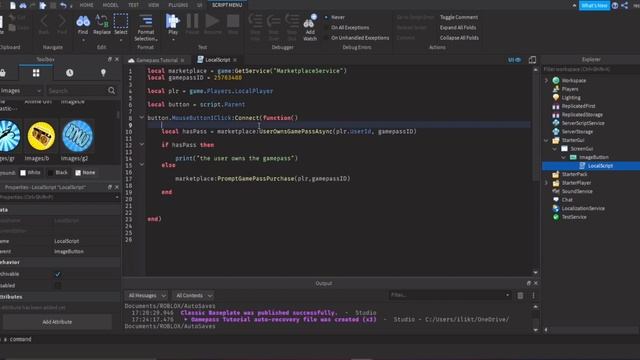Click Navigate Back arrow
This screenshot has height=360, width=640.
click(44, 21)
